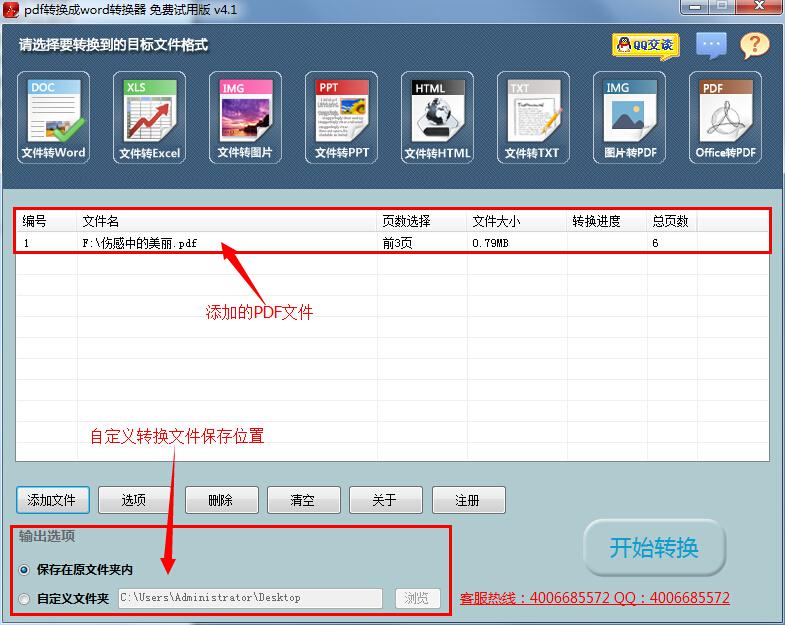Choose the 文件转图片 format icon

[245, 117]
